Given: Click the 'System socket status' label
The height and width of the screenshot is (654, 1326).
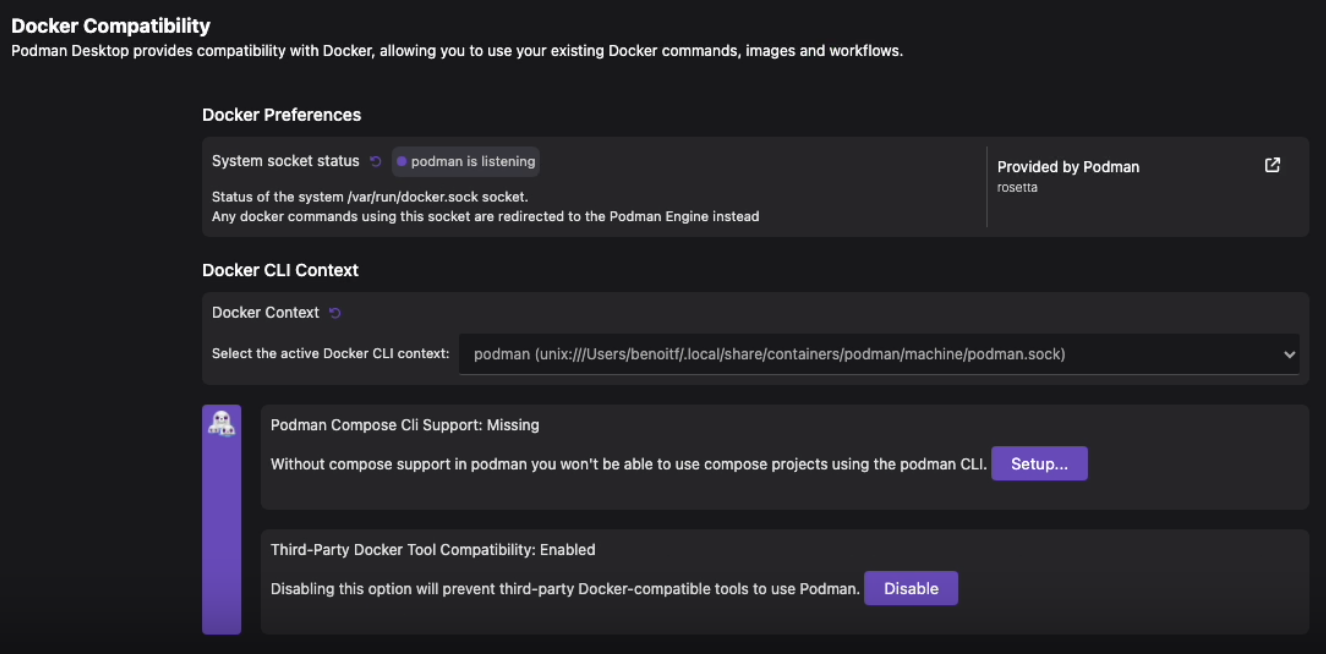Looking at the screenshot, I should (285, 161).
